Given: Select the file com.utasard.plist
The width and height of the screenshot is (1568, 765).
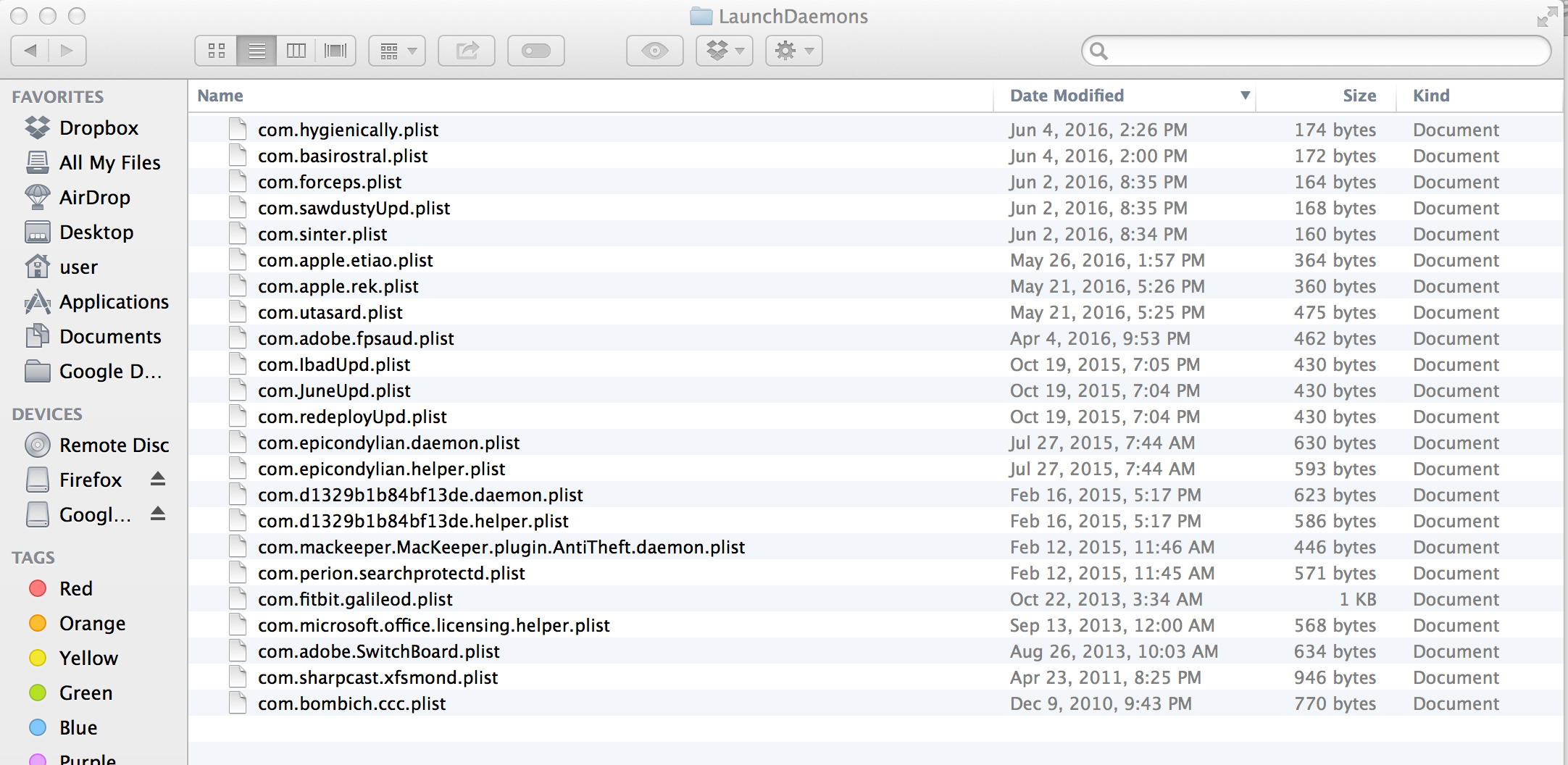Looking at the screenshot, I should [x=875, y=312].
